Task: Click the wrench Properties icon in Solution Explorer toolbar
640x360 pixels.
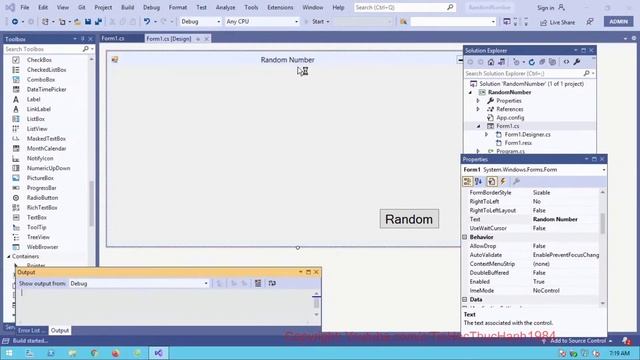Action: tap(577, 62)
